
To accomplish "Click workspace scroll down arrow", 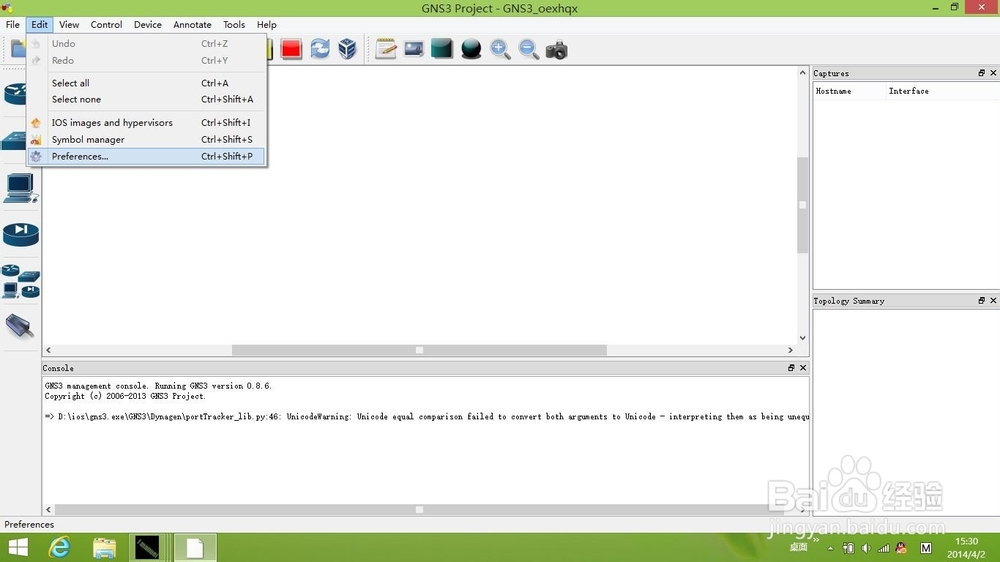I will pos(802,338).
